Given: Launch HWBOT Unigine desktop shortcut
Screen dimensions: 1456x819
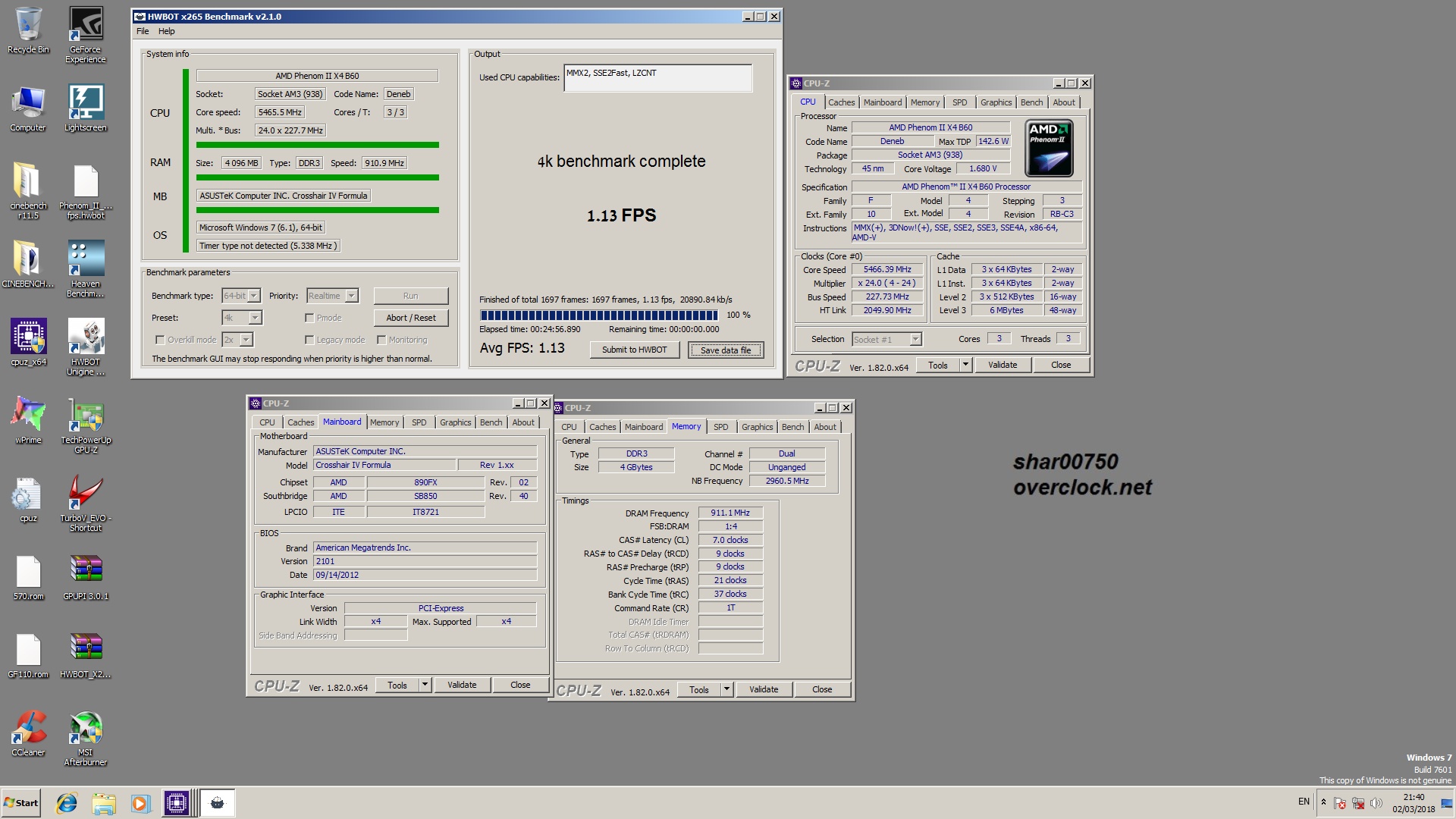Looking at the screenshot, I should pos(86,347).
